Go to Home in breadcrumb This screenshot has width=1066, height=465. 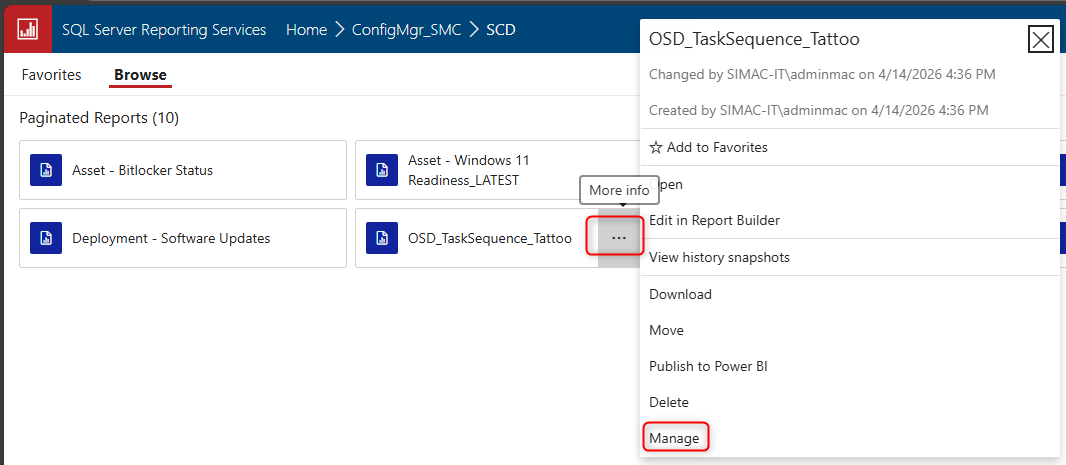[x=307, y=30]
